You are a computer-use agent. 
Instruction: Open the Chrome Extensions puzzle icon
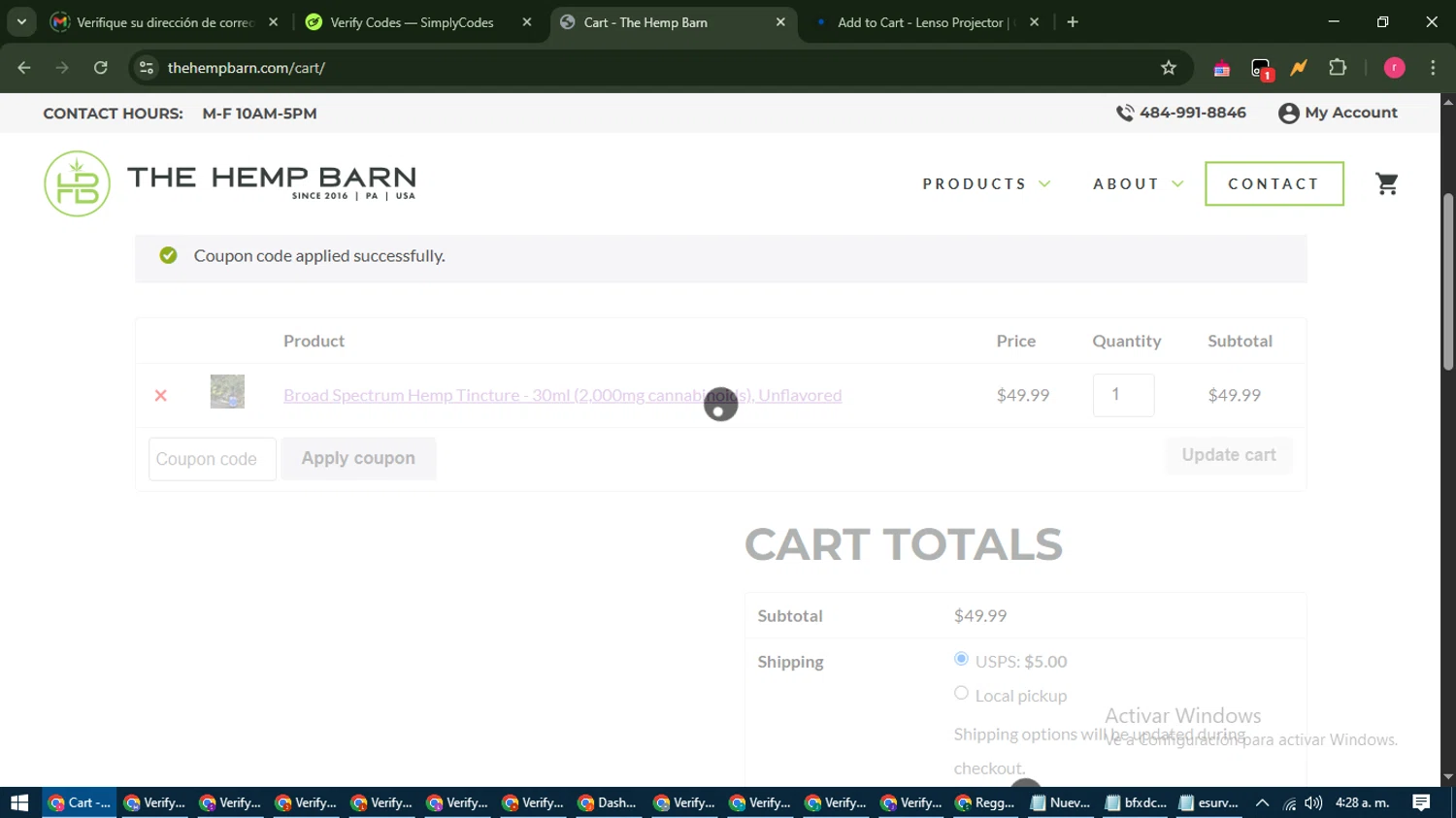pyautogui.click(x=1338, y=68)
